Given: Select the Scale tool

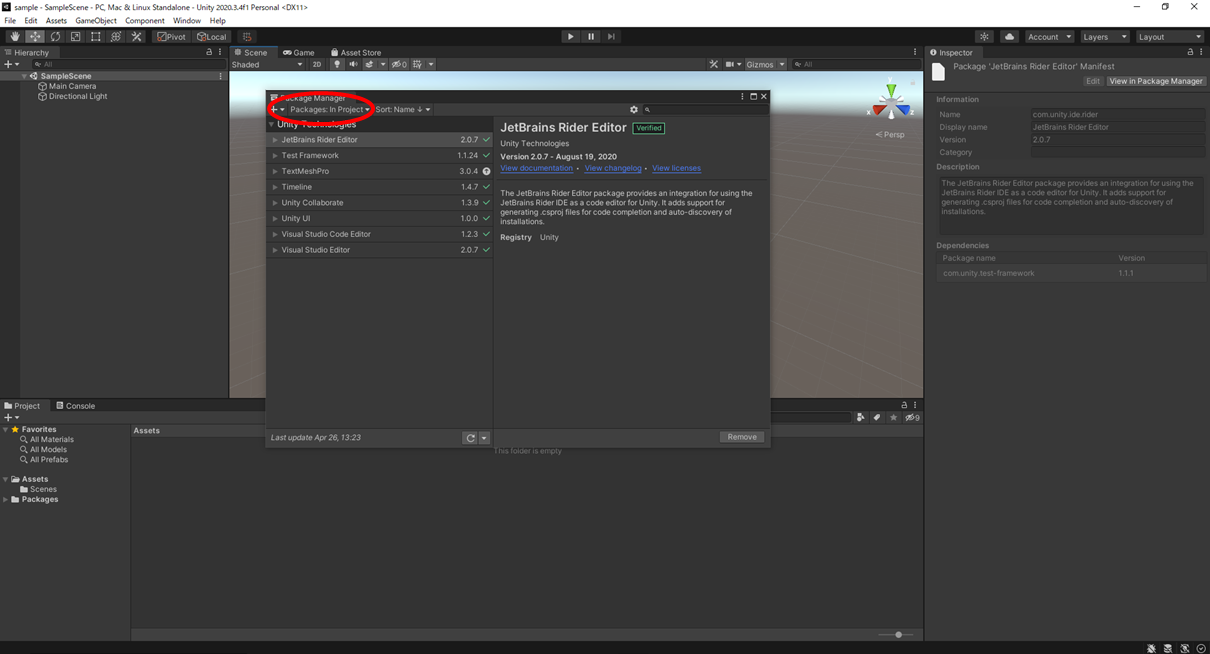Looking at the screenshot, I should pyautogui.click(x=75, y=36).
